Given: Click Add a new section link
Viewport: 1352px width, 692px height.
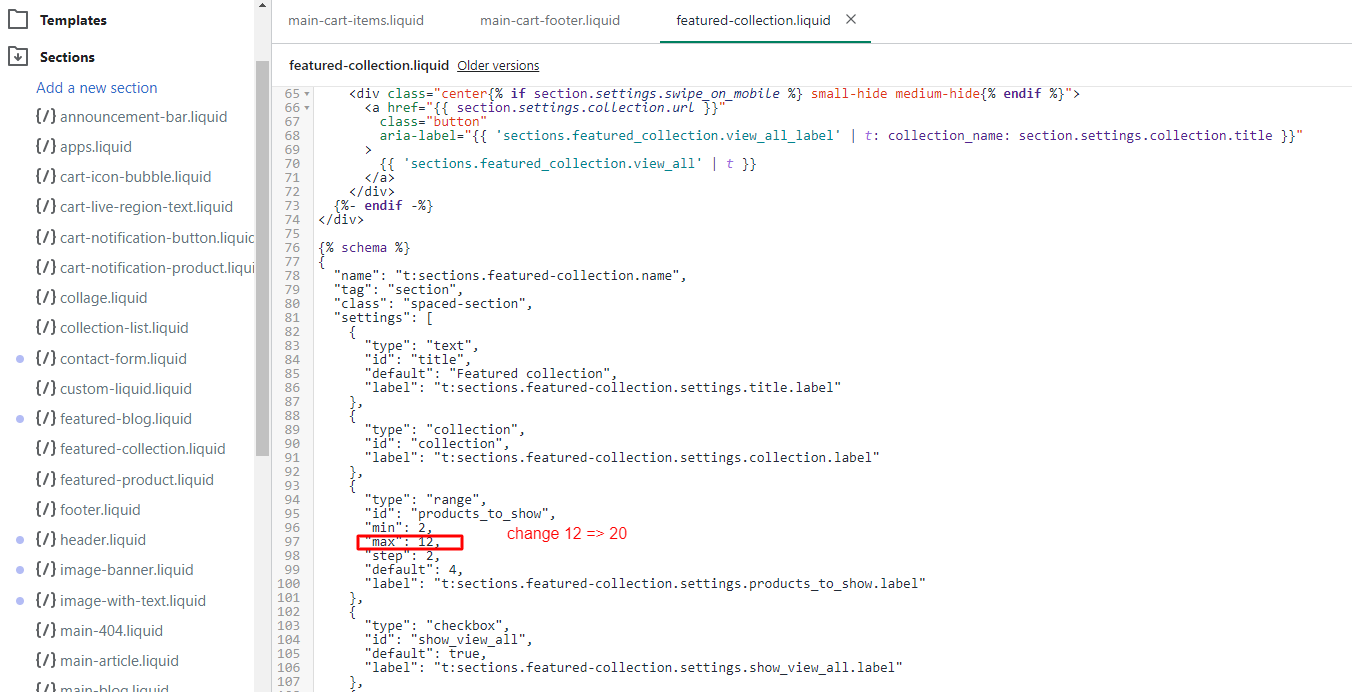Looking at the screenshot, I should 97,88.
